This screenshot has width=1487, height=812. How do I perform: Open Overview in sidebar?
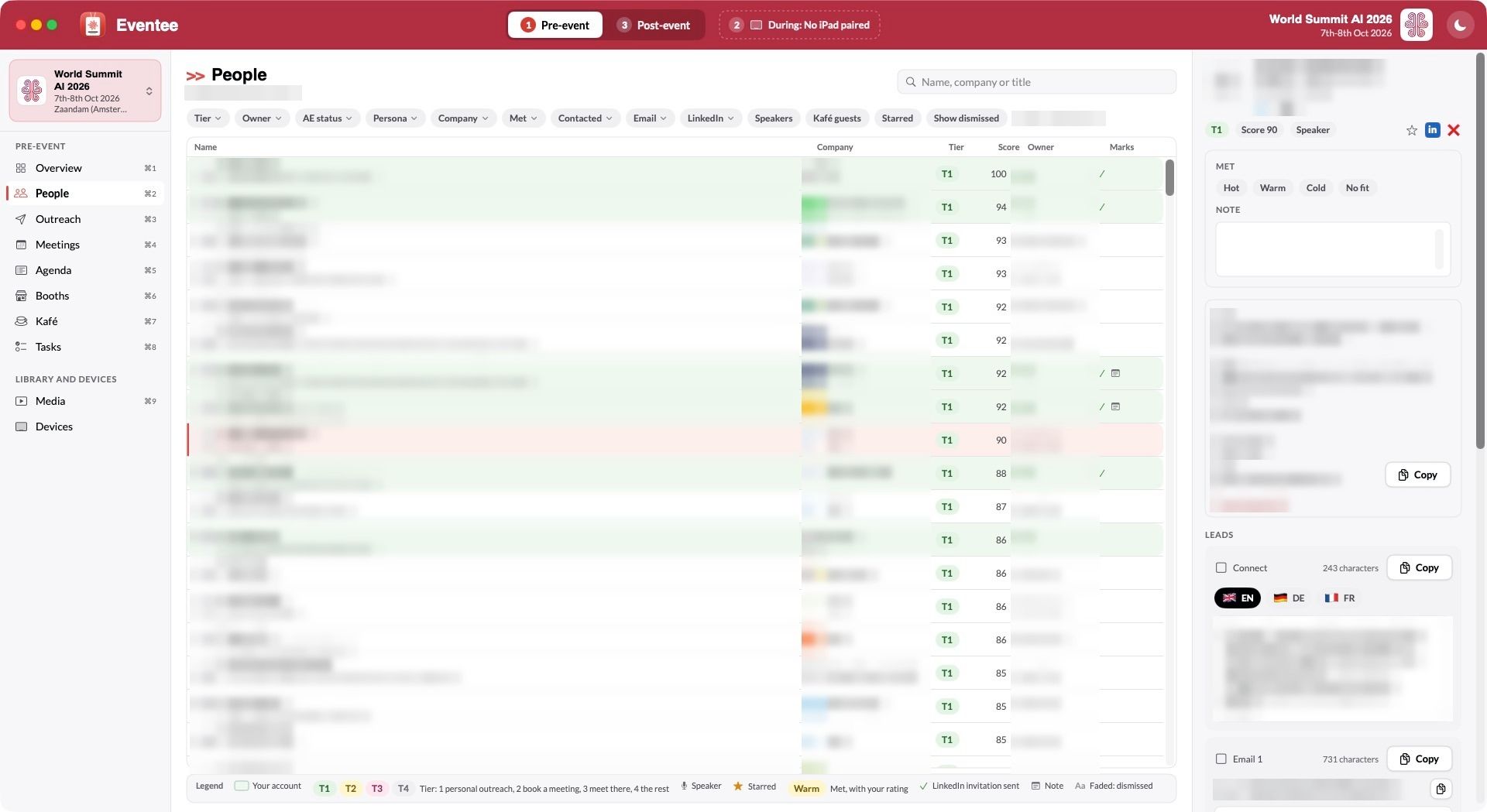(85, 168)
